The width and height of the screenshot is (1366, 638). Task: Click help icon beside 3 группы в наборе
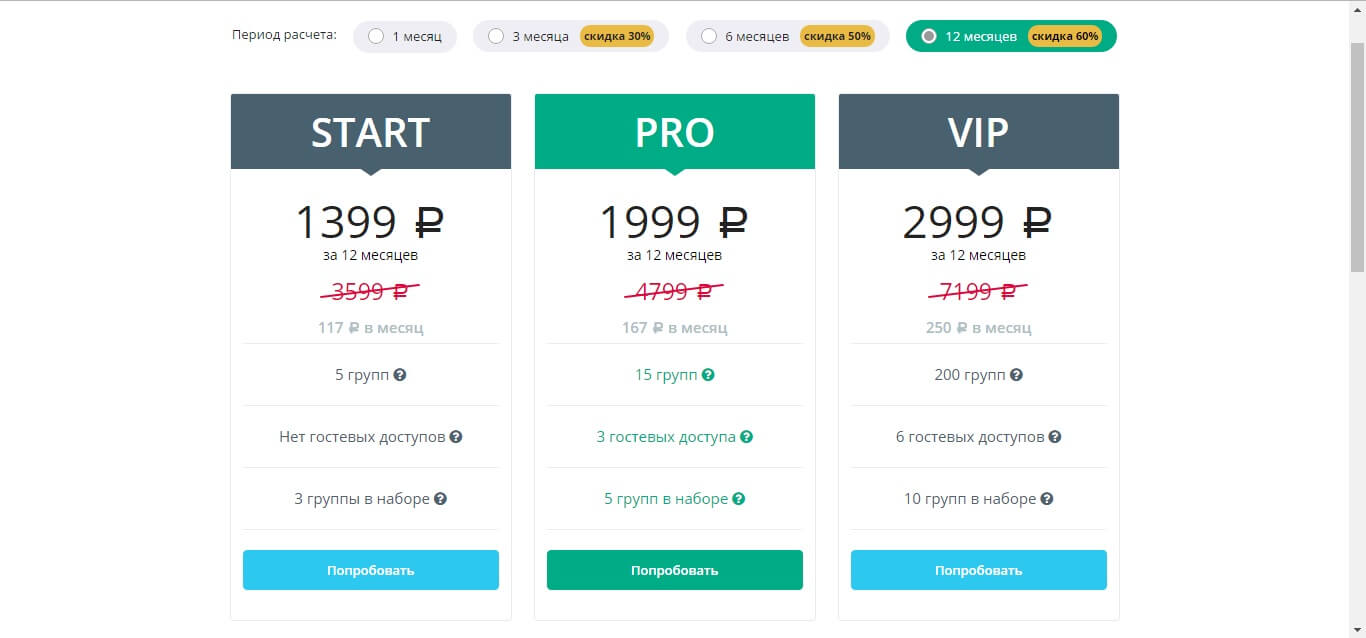pos(440,499)
